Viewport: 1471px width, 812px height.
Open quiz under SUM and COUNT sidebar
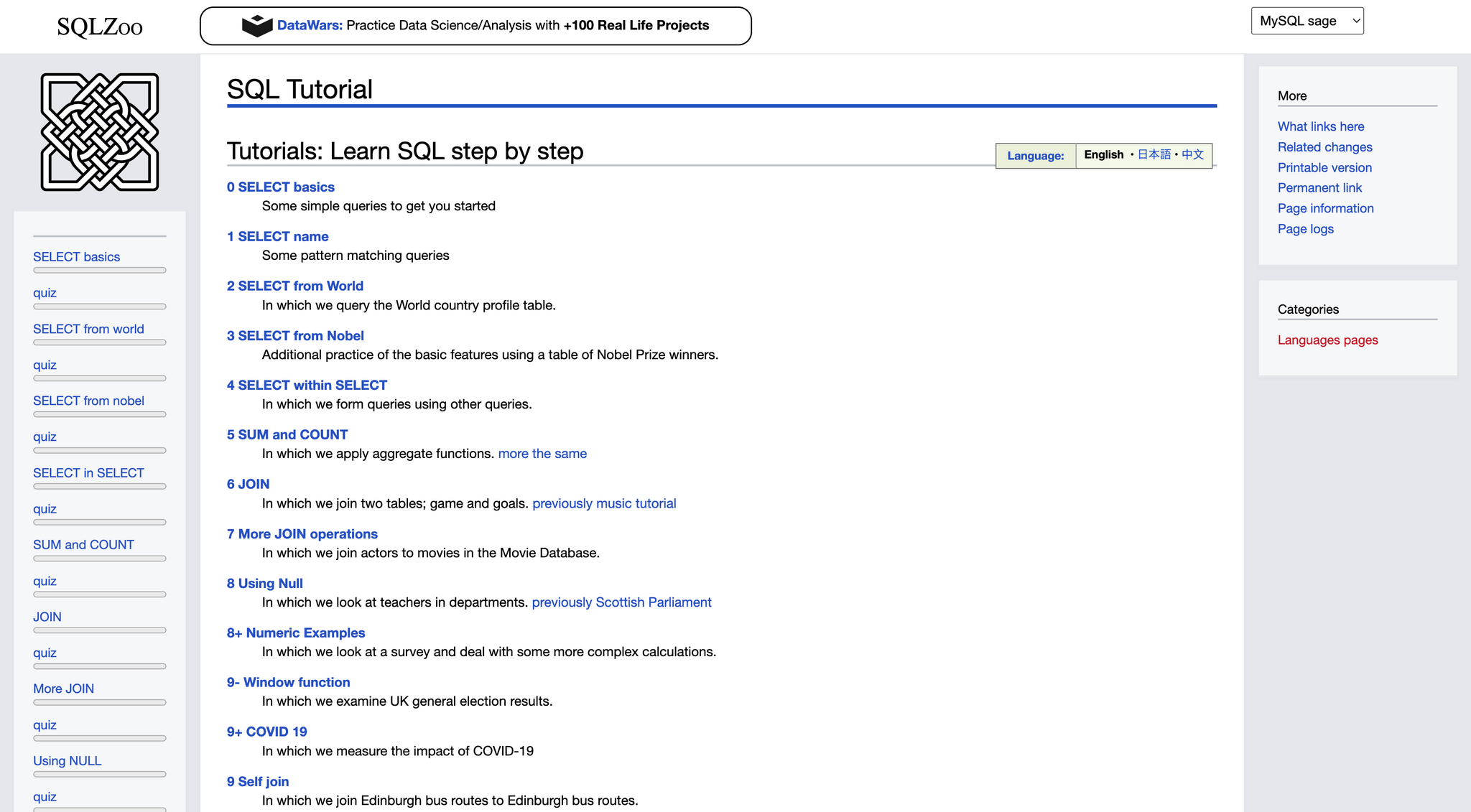point(45,581)
